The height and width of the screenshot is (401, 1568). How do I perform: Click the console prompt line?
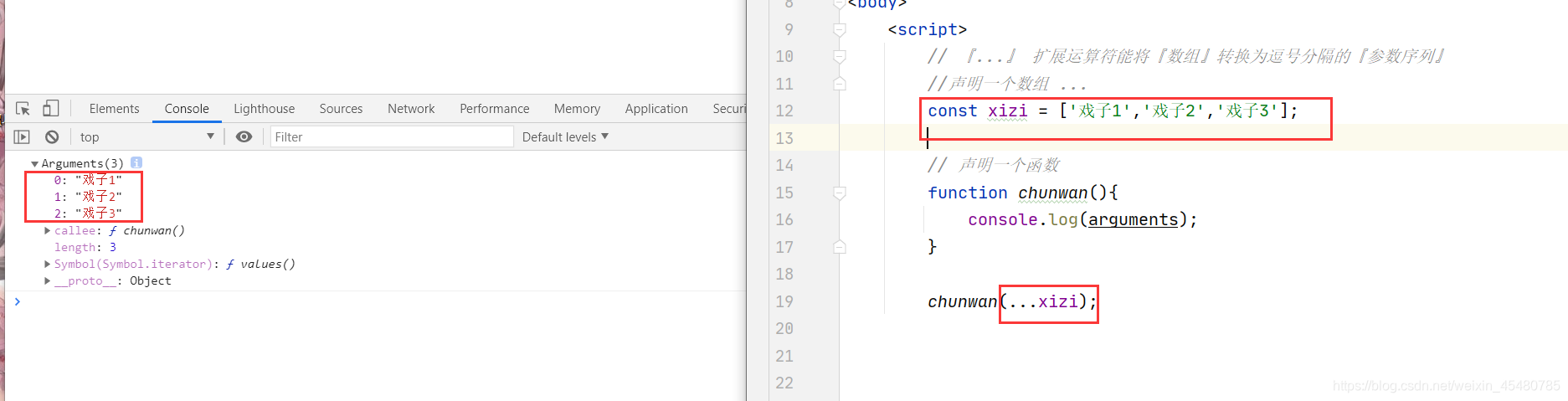(377, 301)
